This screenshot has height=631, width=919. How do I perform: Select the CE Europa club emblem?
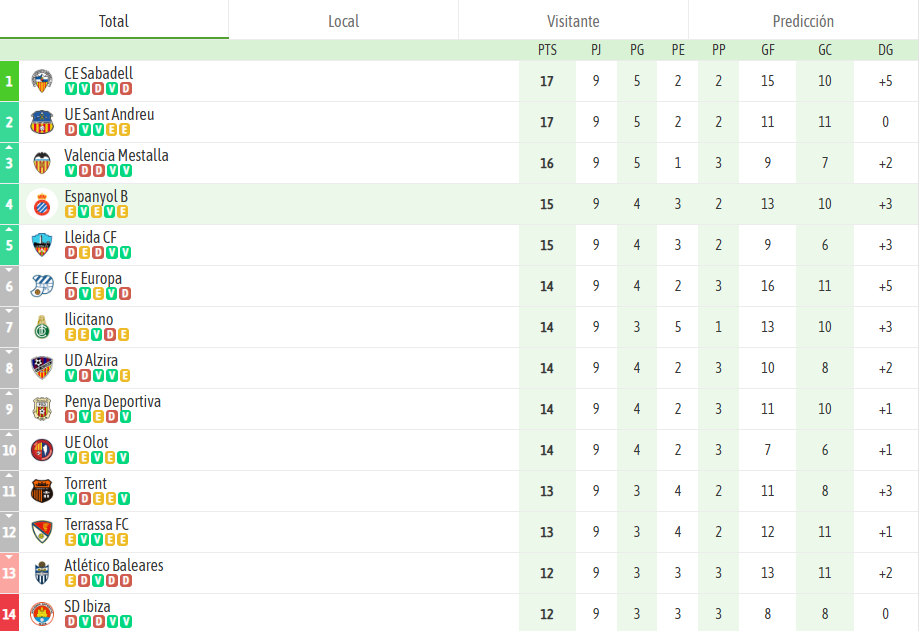41,285
